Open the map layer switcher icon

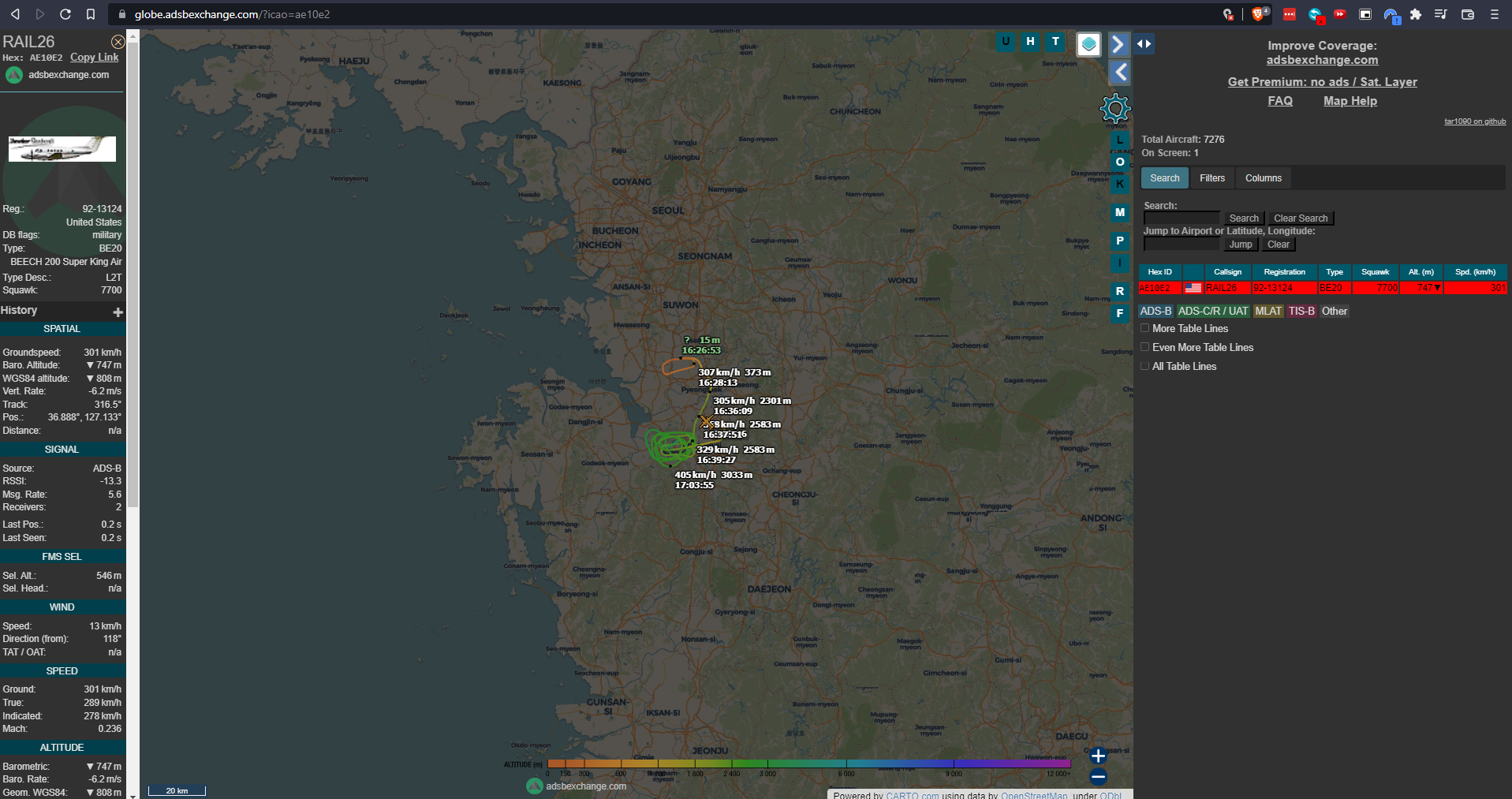[1089, 44]
